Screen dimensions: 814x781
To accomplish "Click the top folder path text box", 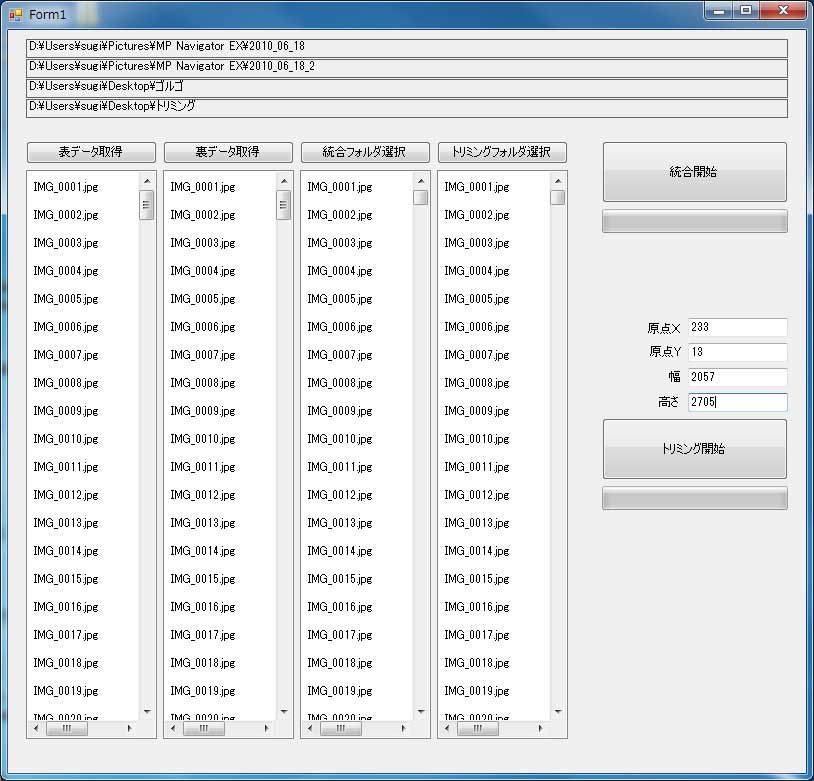I will click(406, 48).
